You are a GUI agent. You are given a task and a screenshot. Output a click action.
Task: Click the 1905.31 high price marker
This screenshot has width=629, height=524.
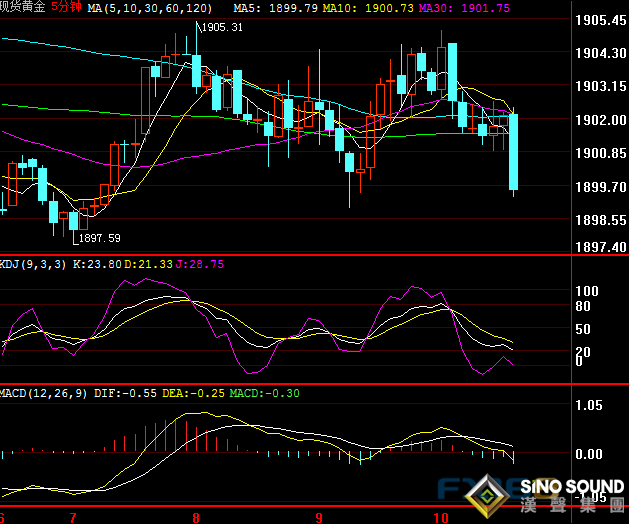point(221,28)
